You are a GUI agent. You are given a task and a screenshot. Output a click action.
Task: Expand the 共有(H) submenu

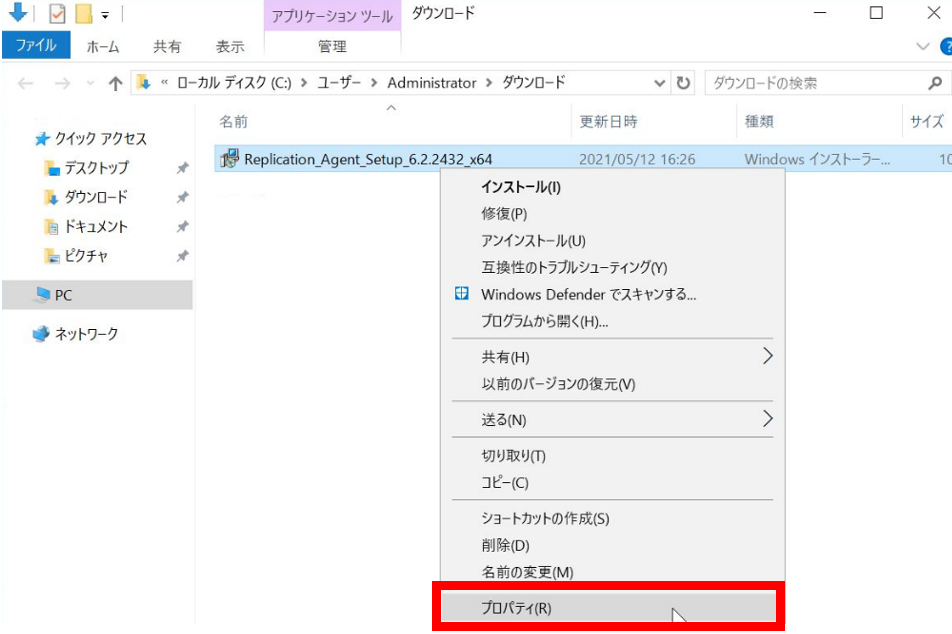tap(612, 357)
